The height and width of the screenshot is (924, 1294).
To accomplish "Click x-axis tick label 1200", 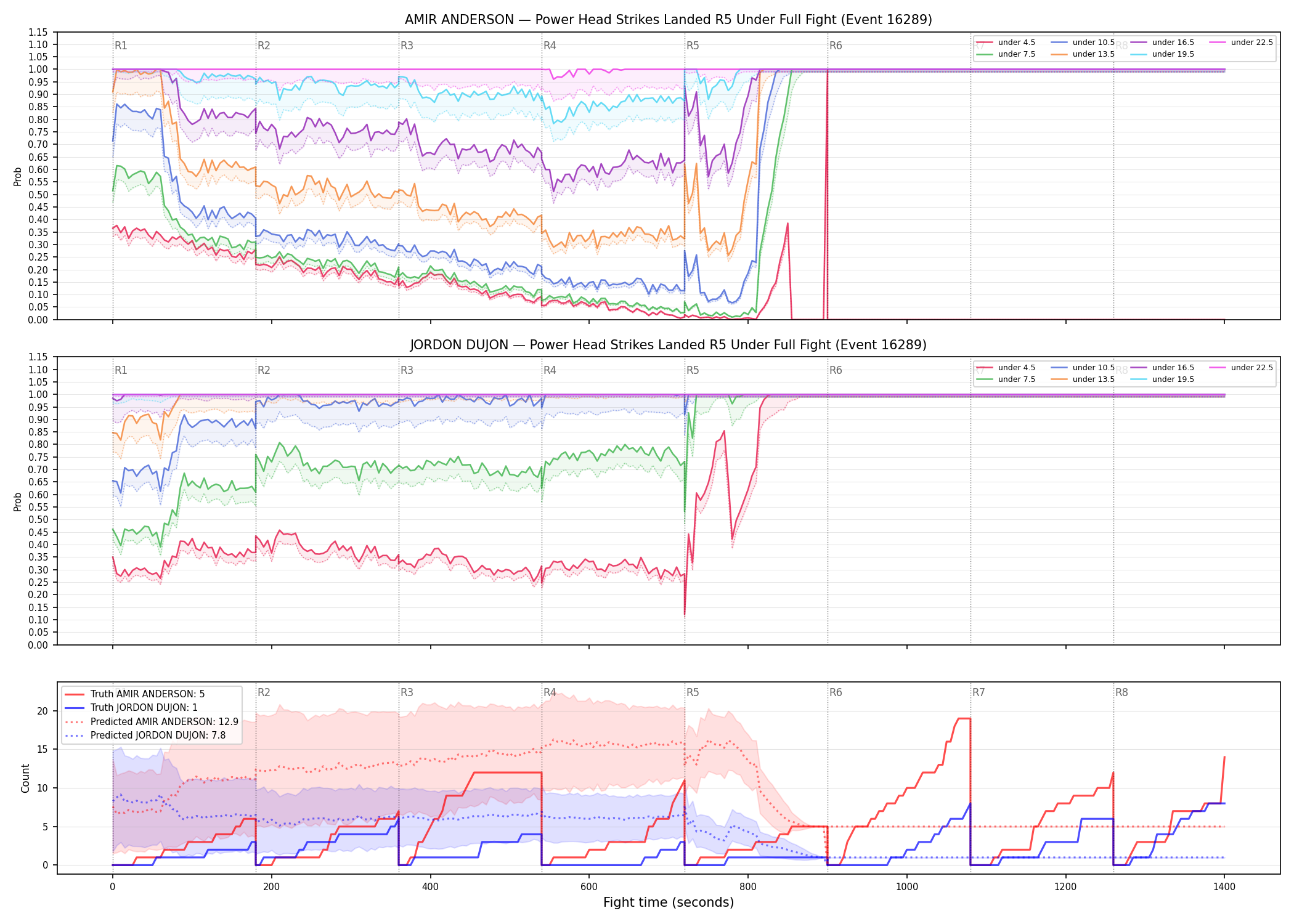I will point(1065,887).
